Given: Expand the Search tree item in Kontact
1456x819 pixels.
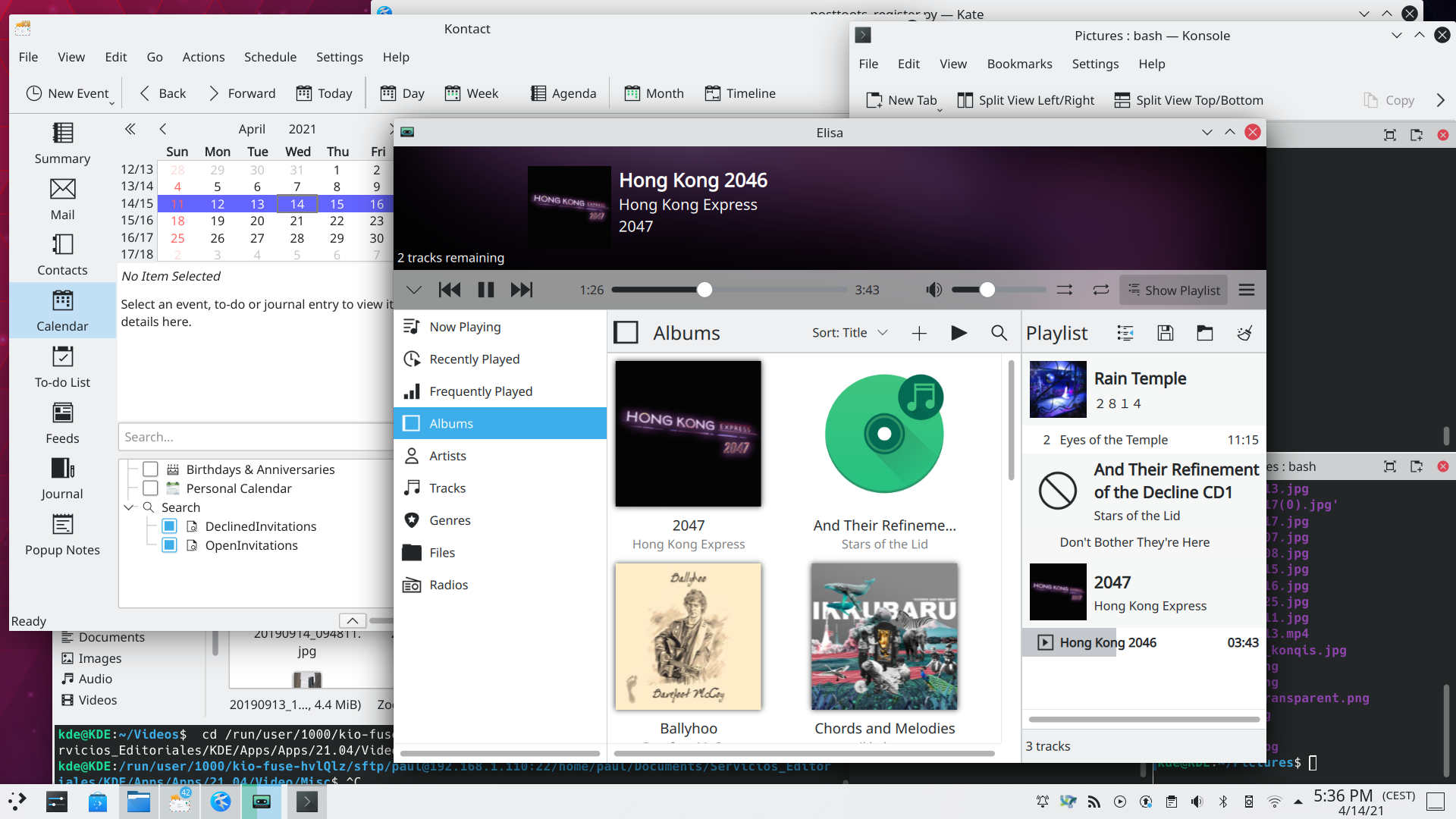Looking at the screenshot, I should (x=128, y=508).
